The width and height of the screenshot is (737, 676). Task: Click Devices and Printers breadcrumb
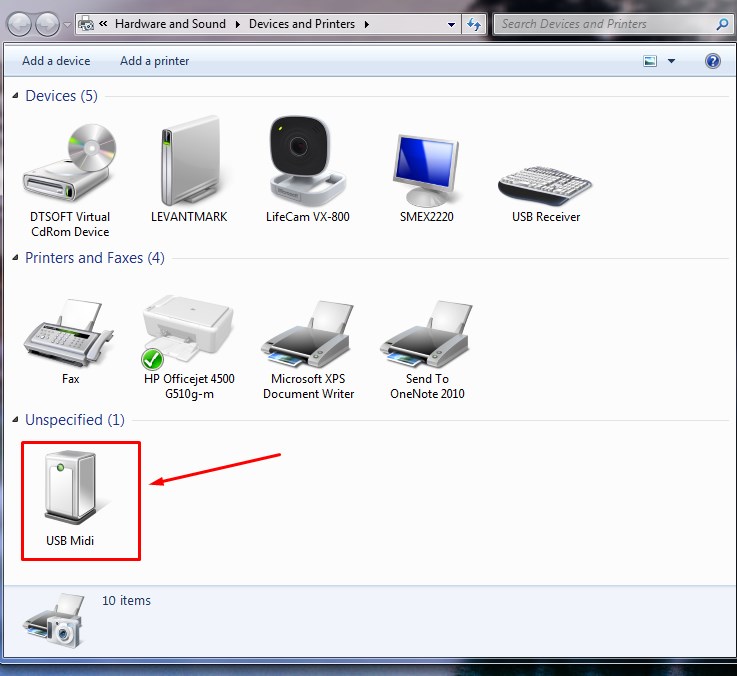click(302, 24)
